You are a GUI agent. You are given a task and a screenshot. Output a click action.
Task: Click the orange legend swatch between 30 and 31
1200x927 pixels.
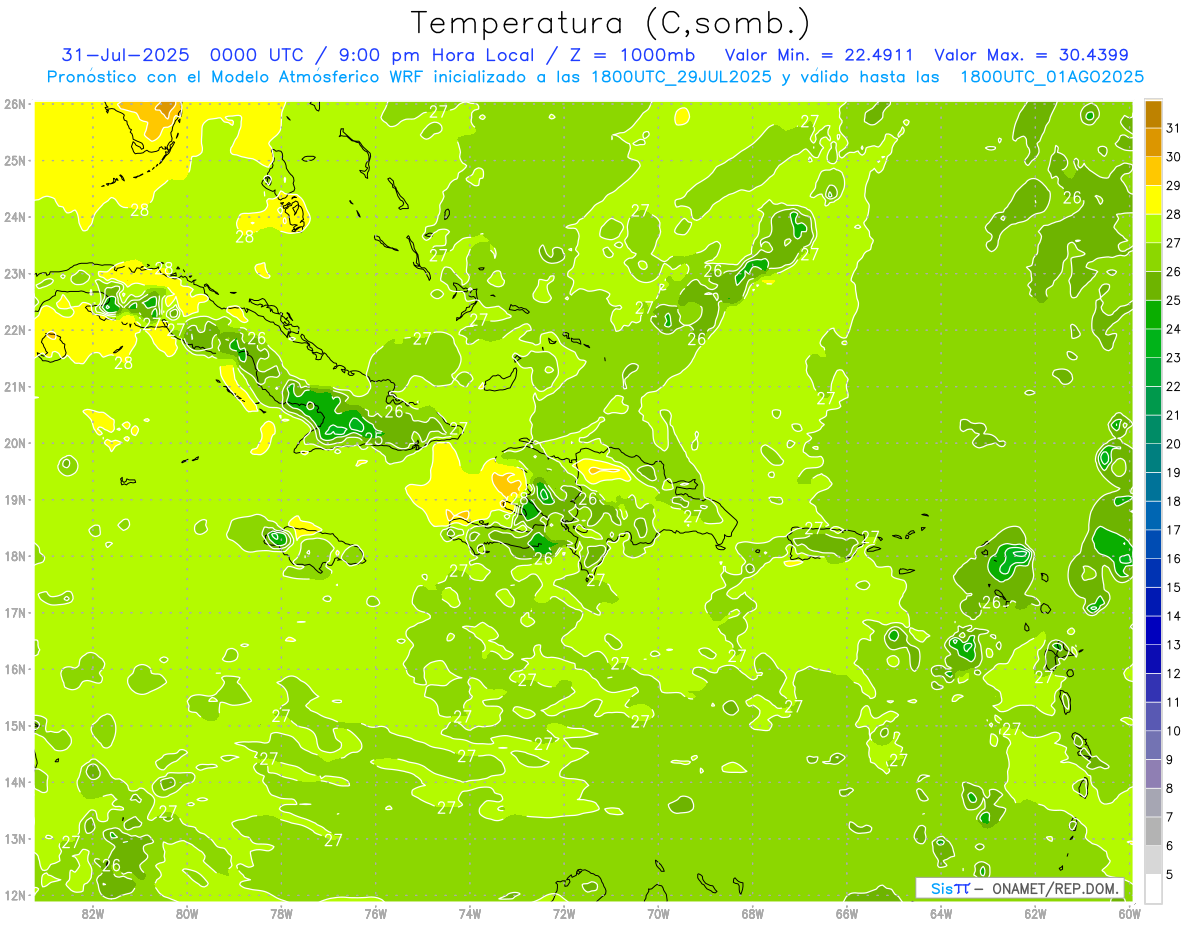(x=1153, y=143)
